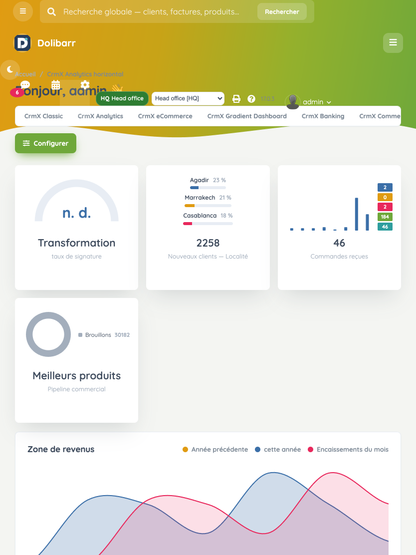This screenshot has width=416, height=555.
Task: Open the left hamburger menu
Action: click(23, 11)
